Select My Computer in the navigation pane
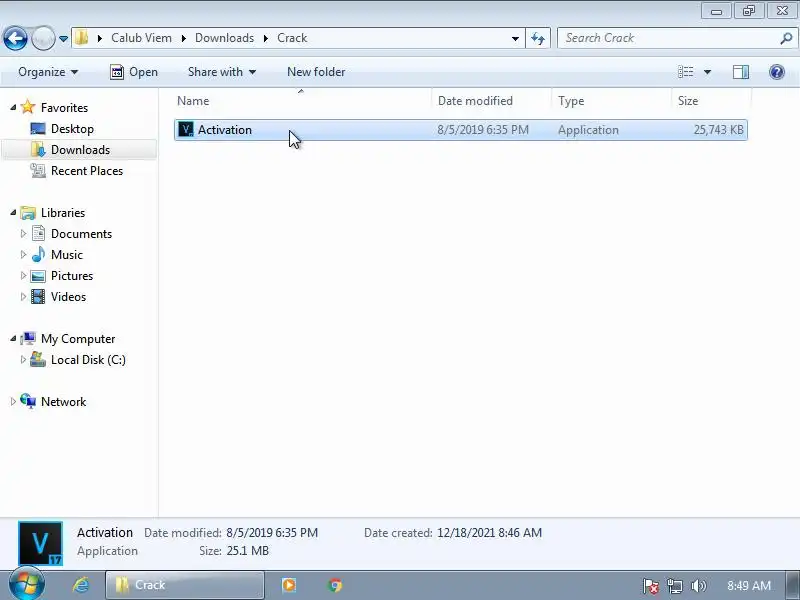 78,339
